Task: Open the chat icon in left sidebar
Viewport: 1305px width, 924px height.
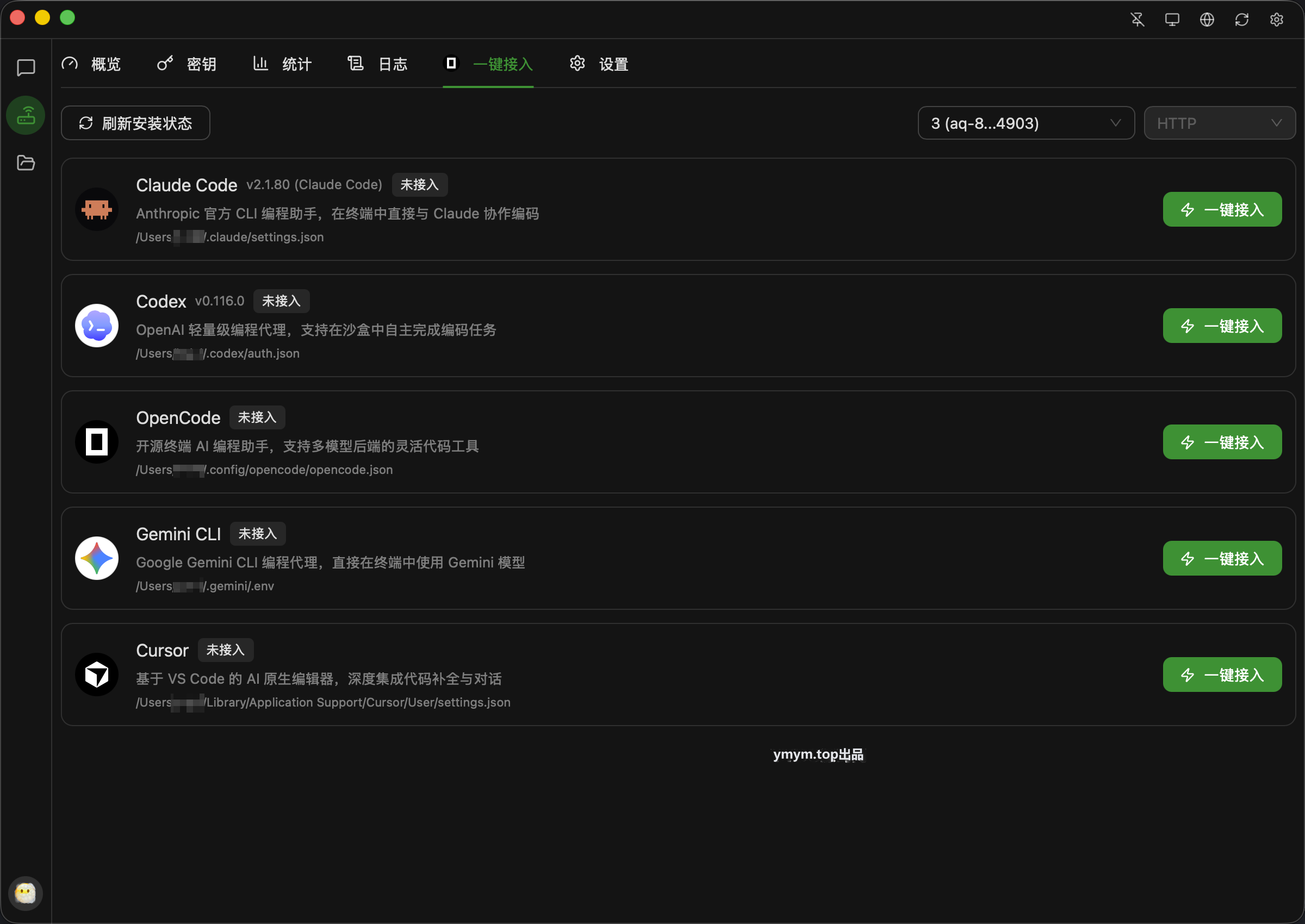Action: [x=26, y=68]
